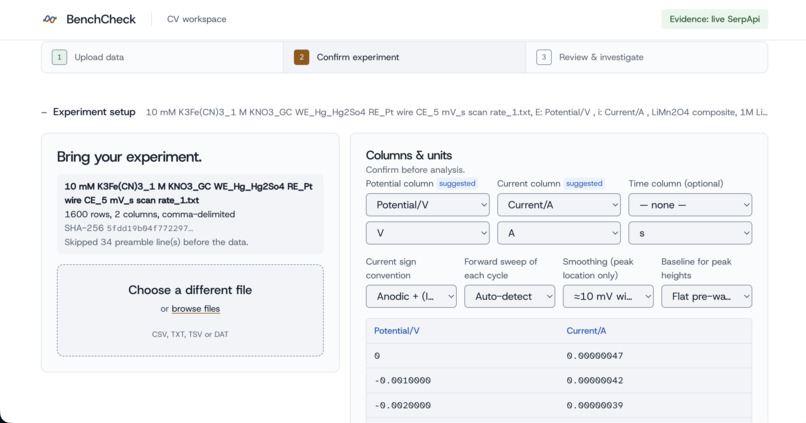
Task: Click the BenchCheck brand name
Action: 101,19
